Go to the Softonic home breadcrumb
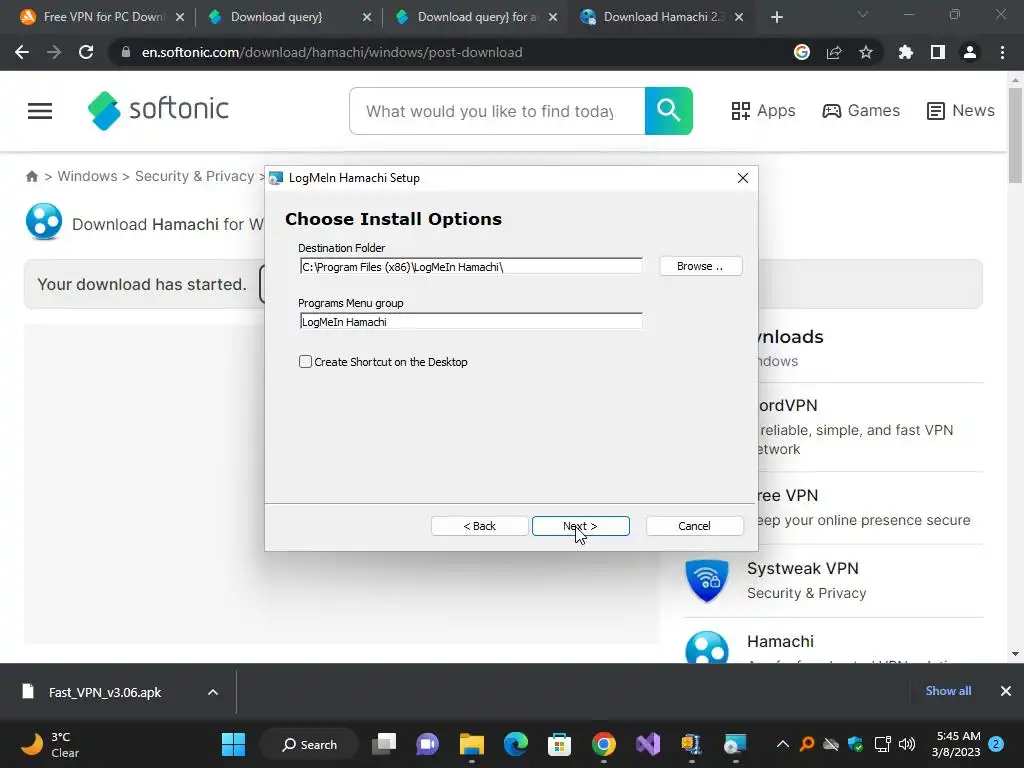Image resolution: width=1024 pixels, height=768 pixels. point(31,176)
